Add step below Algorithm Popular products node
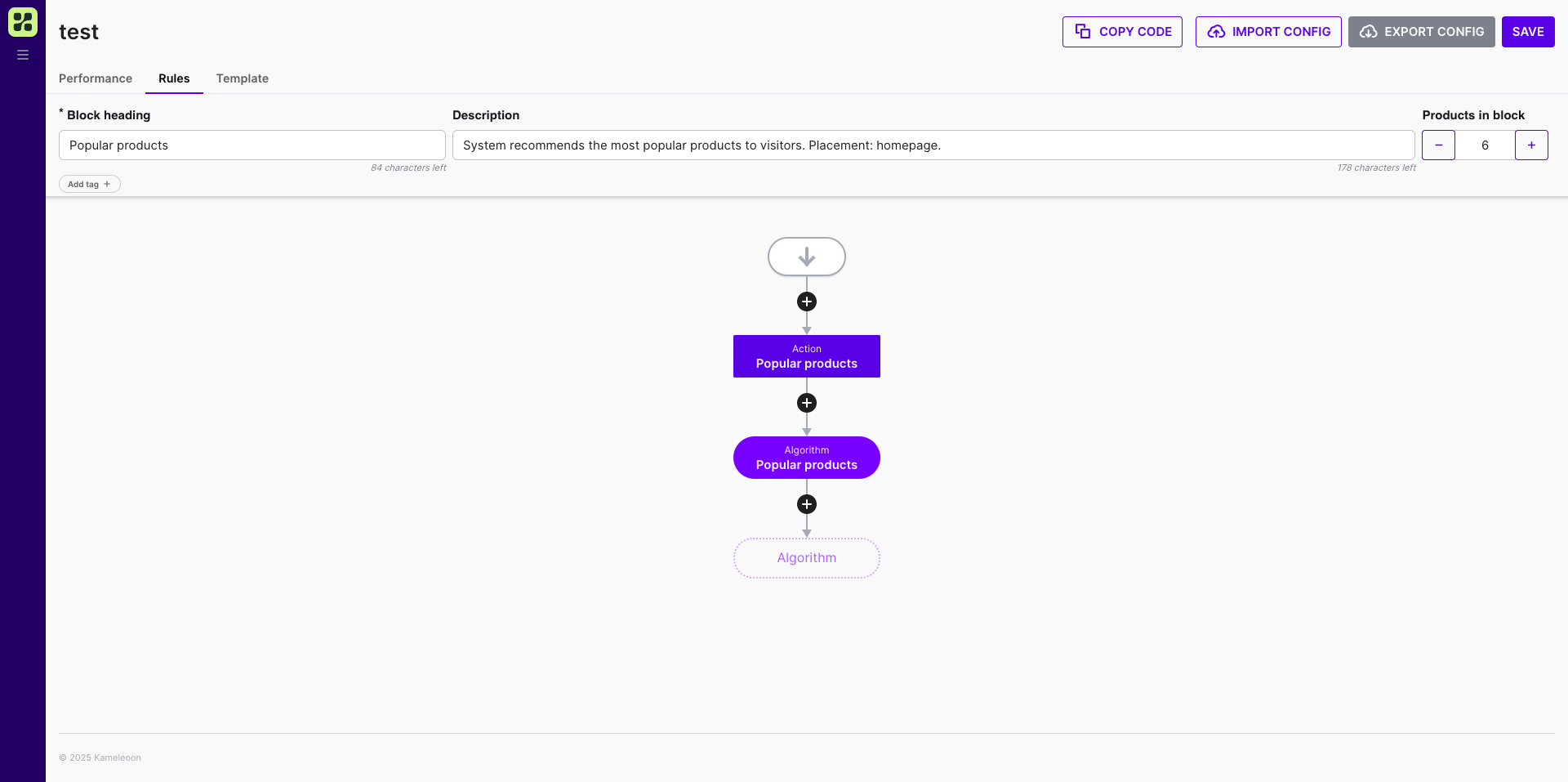Image resolution: width=1568 pixels, height=782 pixels. 806,504
